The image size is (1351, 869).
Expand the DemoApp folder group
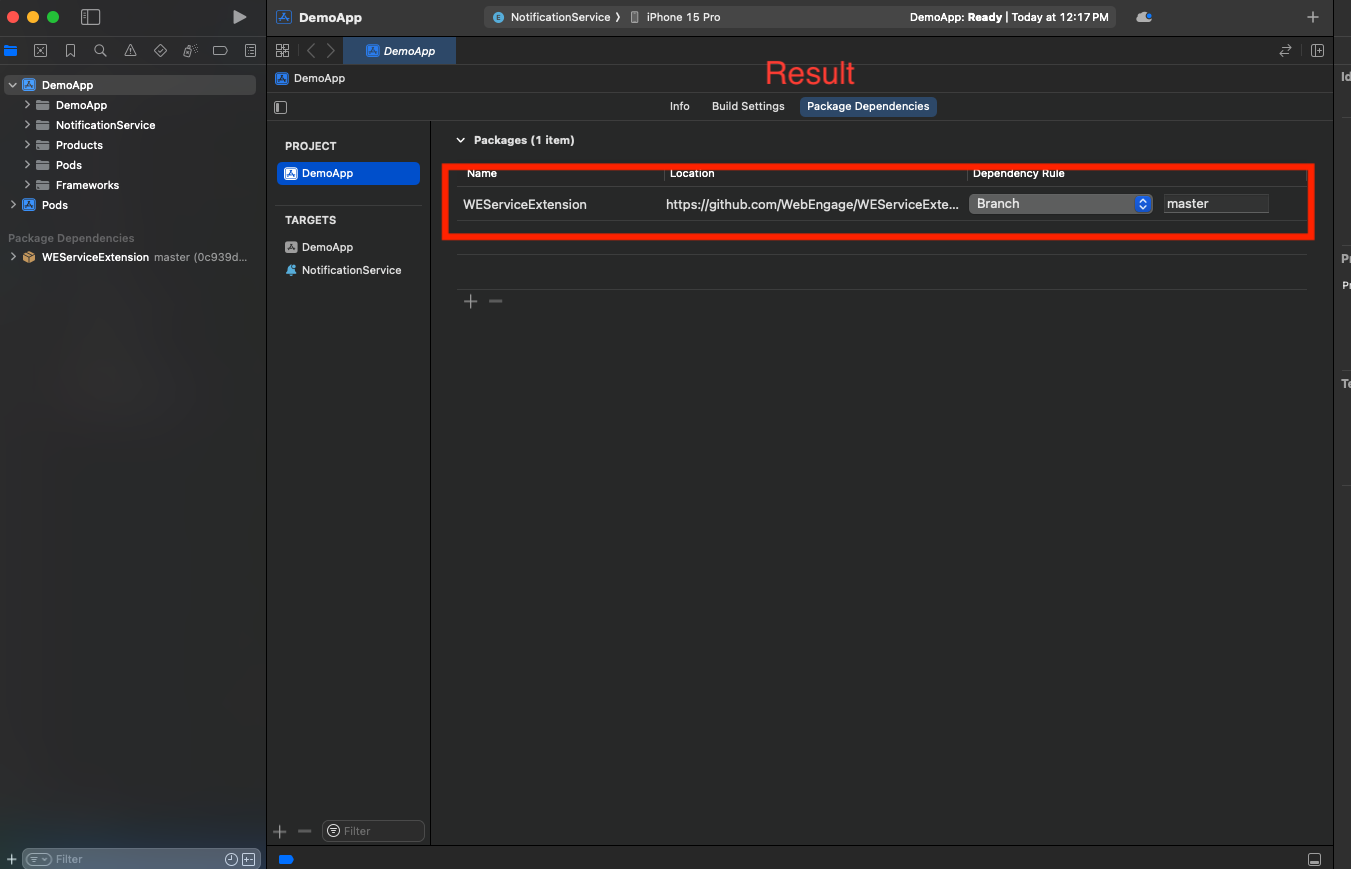pyautogui.click(x=28, y=105)
